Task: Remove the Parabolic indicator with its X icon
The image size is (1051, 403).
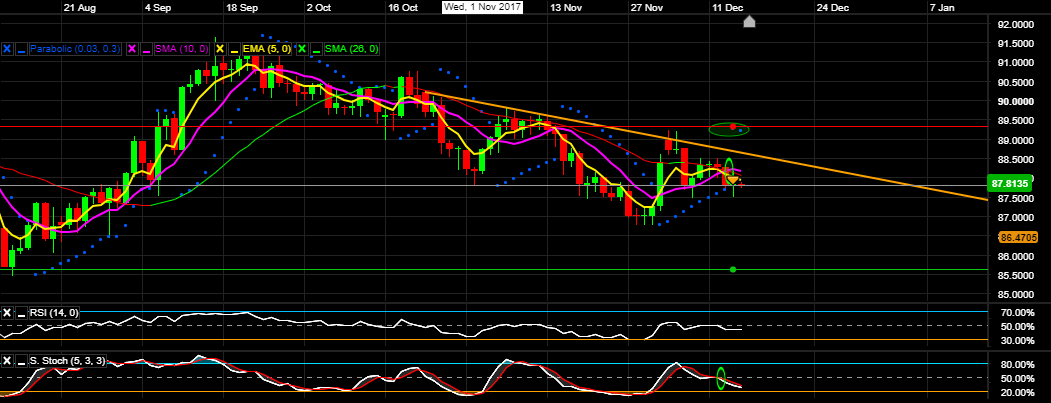Action: (7, 49)
